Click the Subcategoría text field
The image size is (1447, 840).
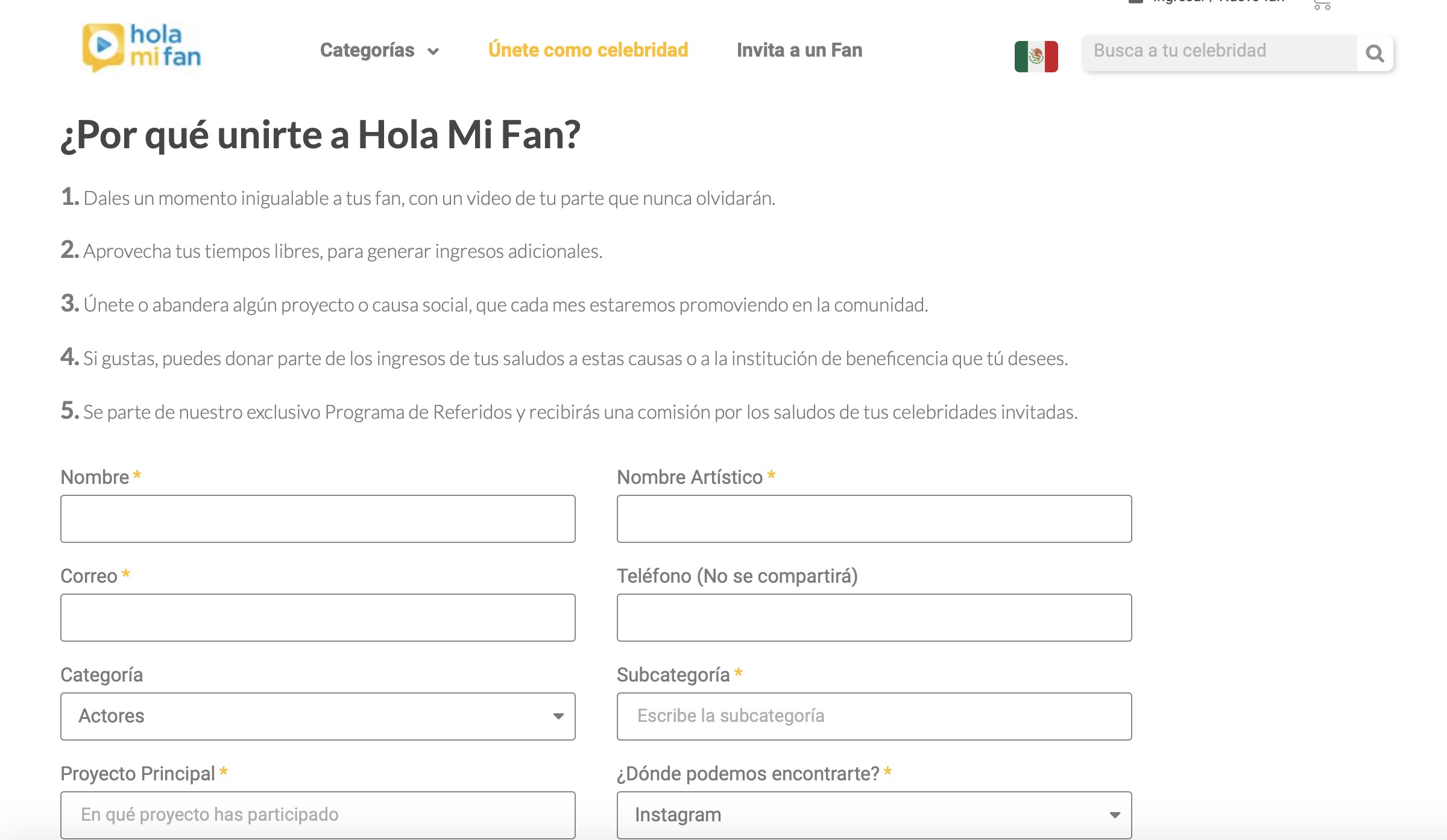click(874, 716)
